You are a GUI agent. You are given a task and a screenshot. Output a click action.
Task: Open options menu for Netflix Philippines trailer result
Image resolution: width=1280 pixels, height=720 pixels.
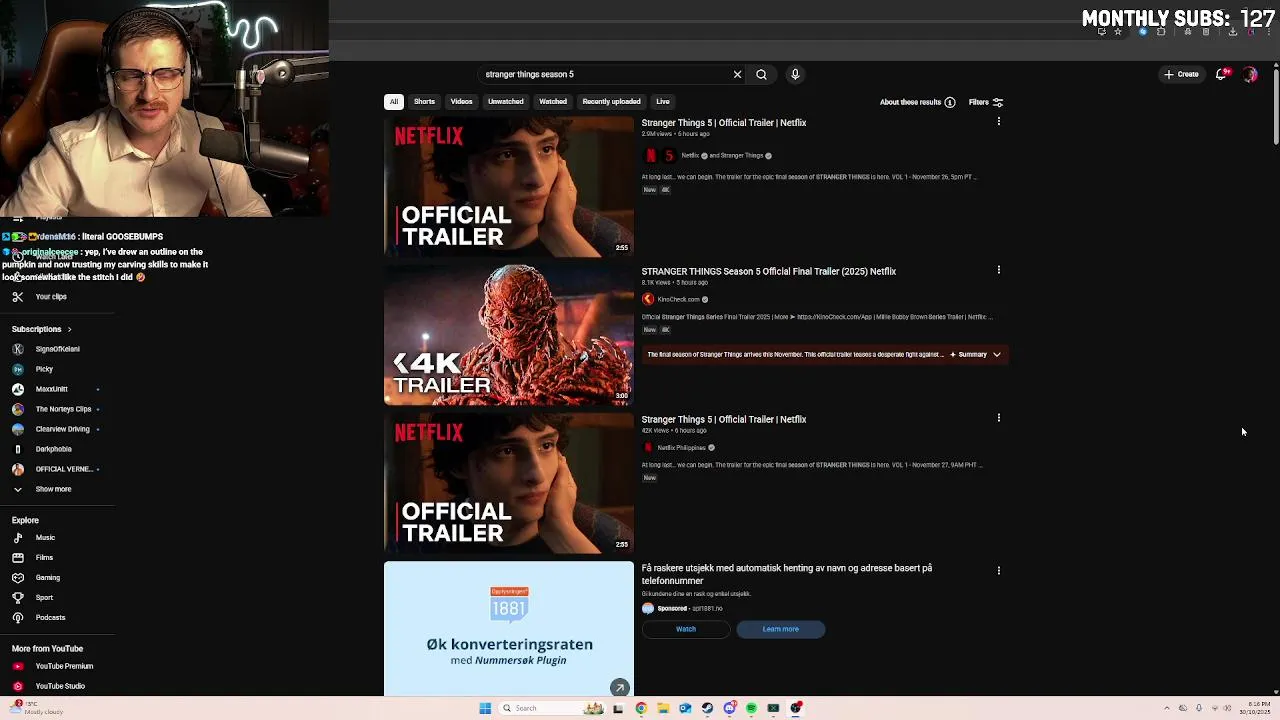pos(998,418)
